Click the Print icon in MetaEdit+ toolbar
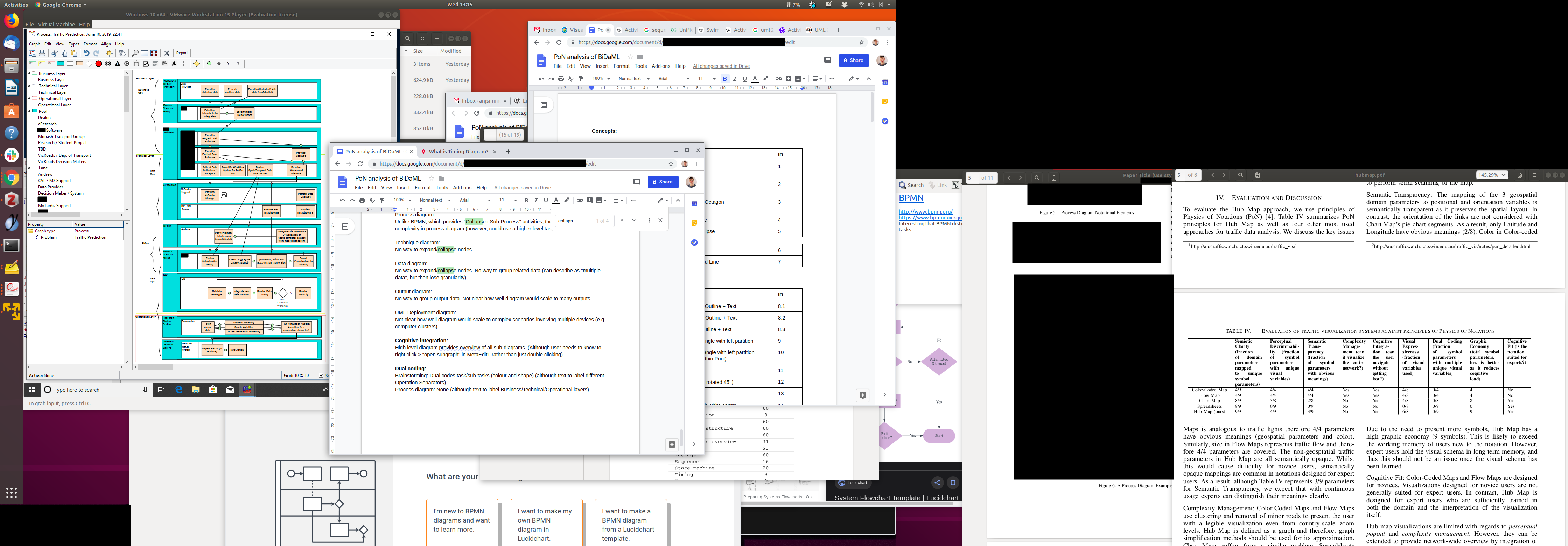 tap(42, 53)
